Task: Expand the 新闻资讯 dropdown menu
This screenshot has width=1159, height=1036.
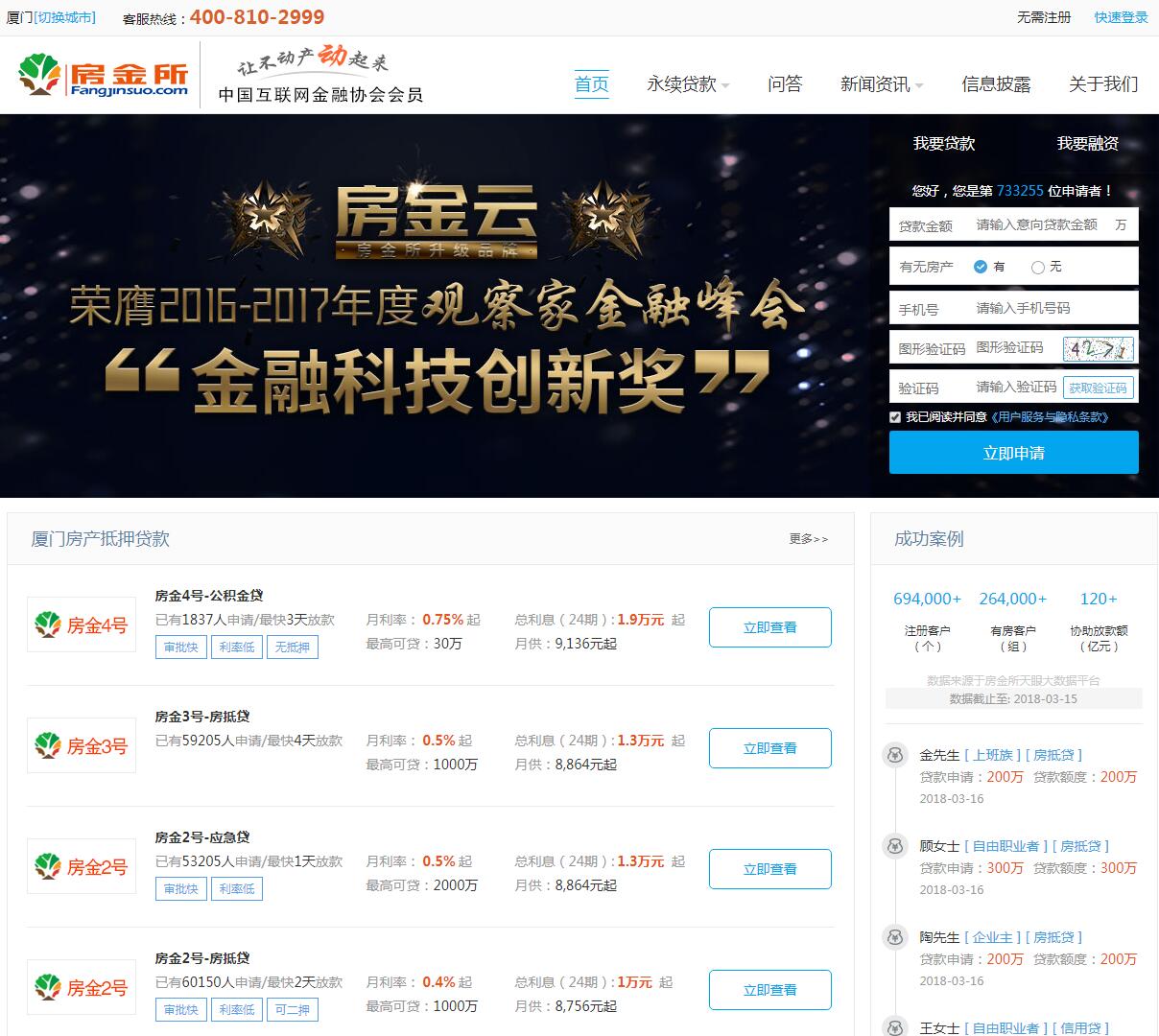Action: coord(882,84)
